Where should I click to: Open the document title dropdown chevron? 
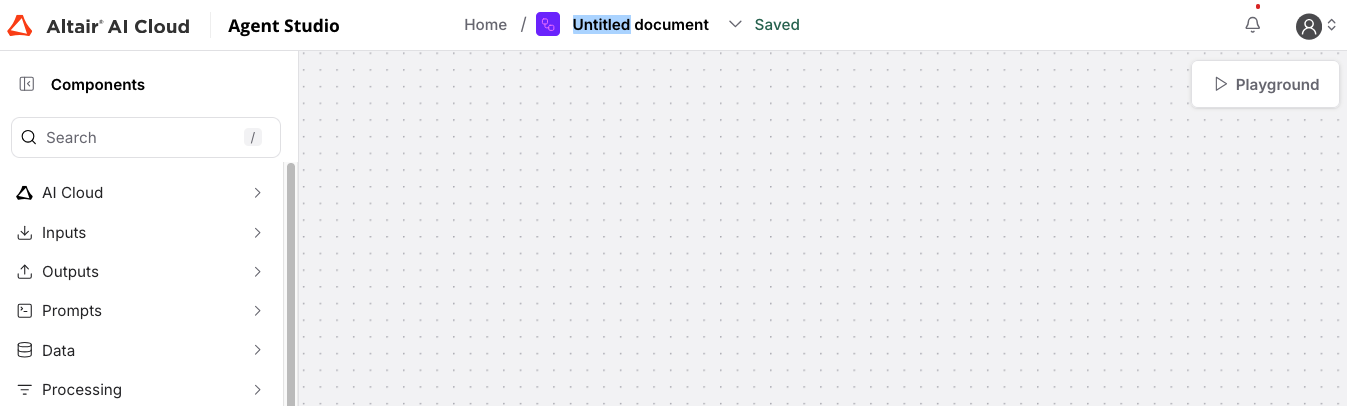tap(736, 25)
